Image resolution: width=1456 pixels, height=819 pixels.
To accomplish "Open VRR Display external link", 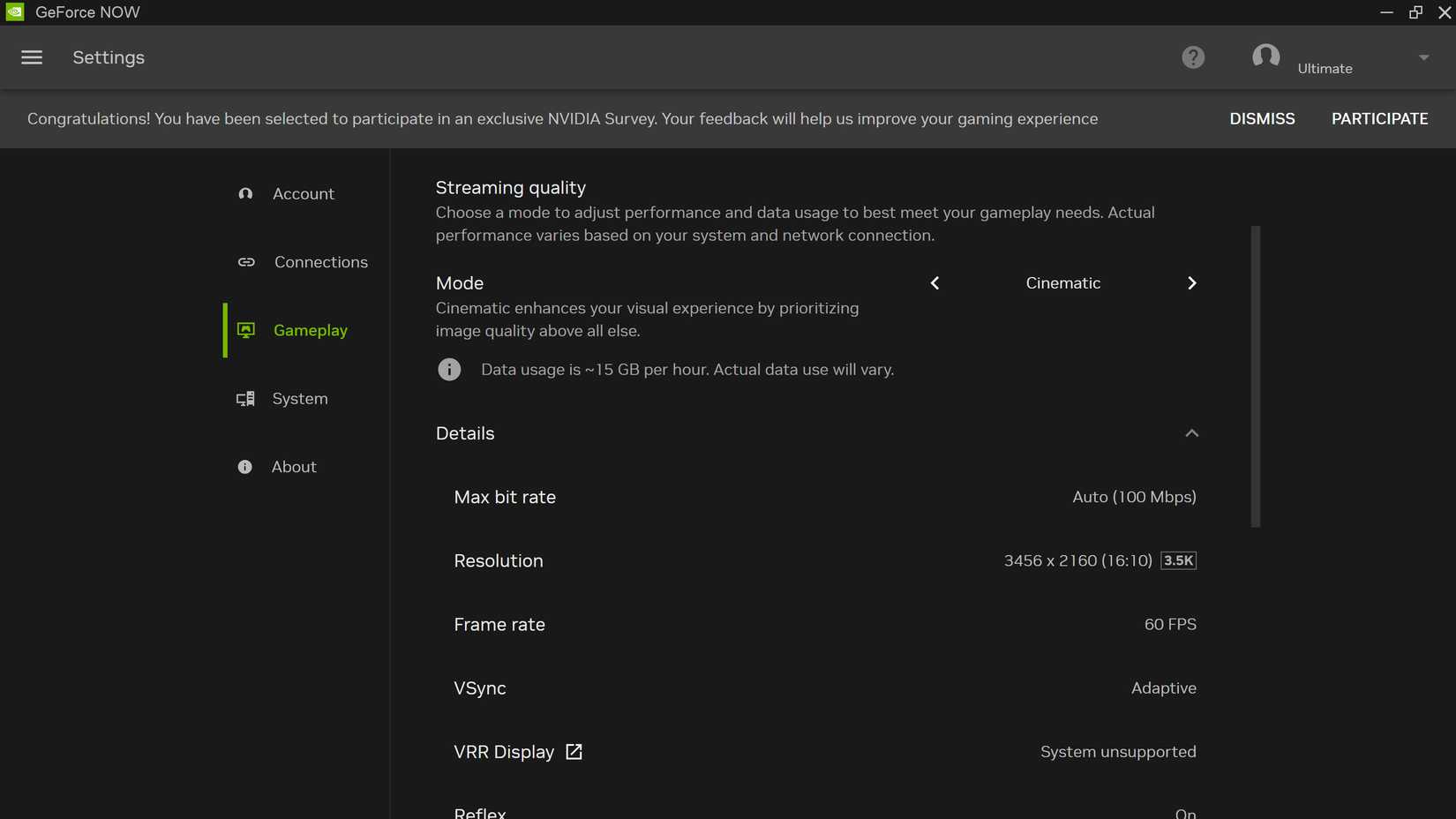I will click(573, 751).
